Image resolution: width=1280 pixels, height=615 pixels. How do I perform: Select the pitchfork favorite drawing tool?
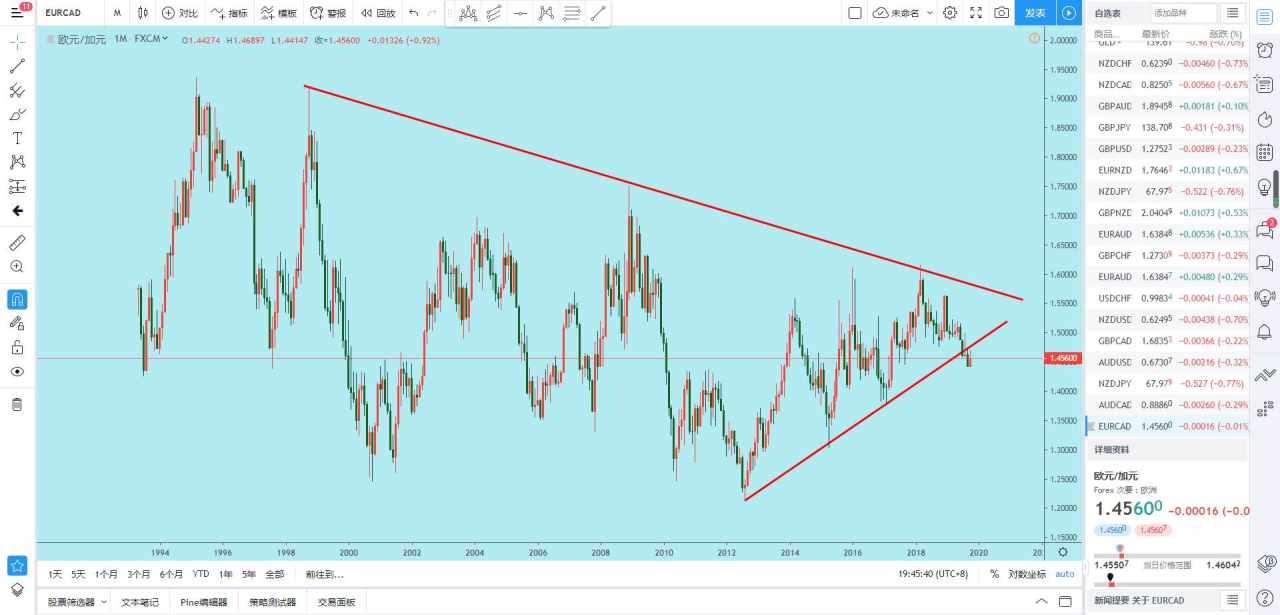click(x=467, y=13)
